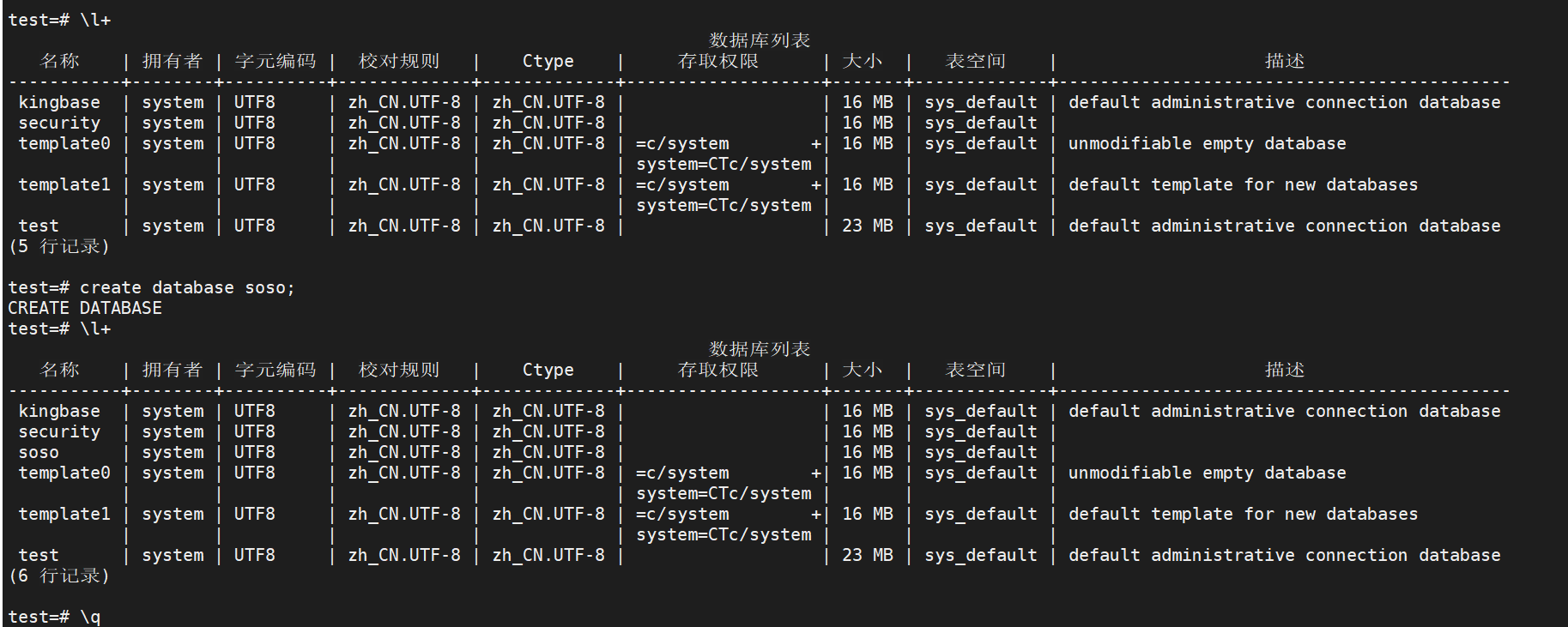This screenshot has width=1568, height=627.
Task: Click "default template for new databases" in upper table
Action: pyautogui.click(x=1243, y=185)
